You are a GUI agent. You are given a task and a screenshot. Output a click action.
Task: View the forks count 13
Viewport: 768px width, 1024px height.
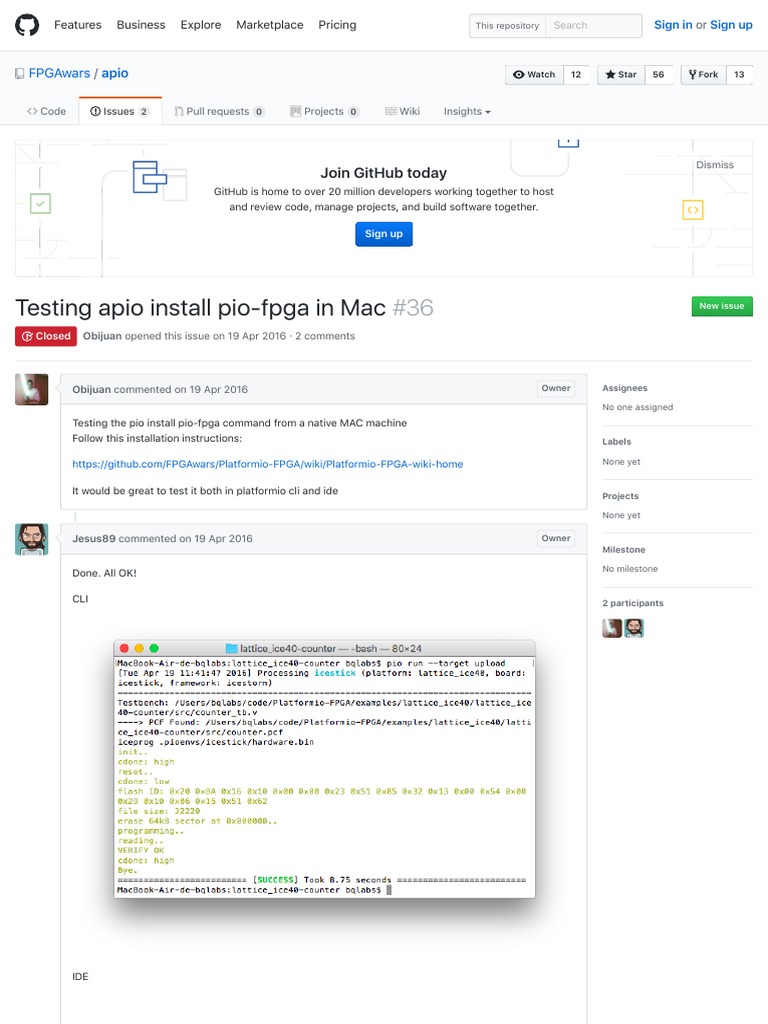739,74
